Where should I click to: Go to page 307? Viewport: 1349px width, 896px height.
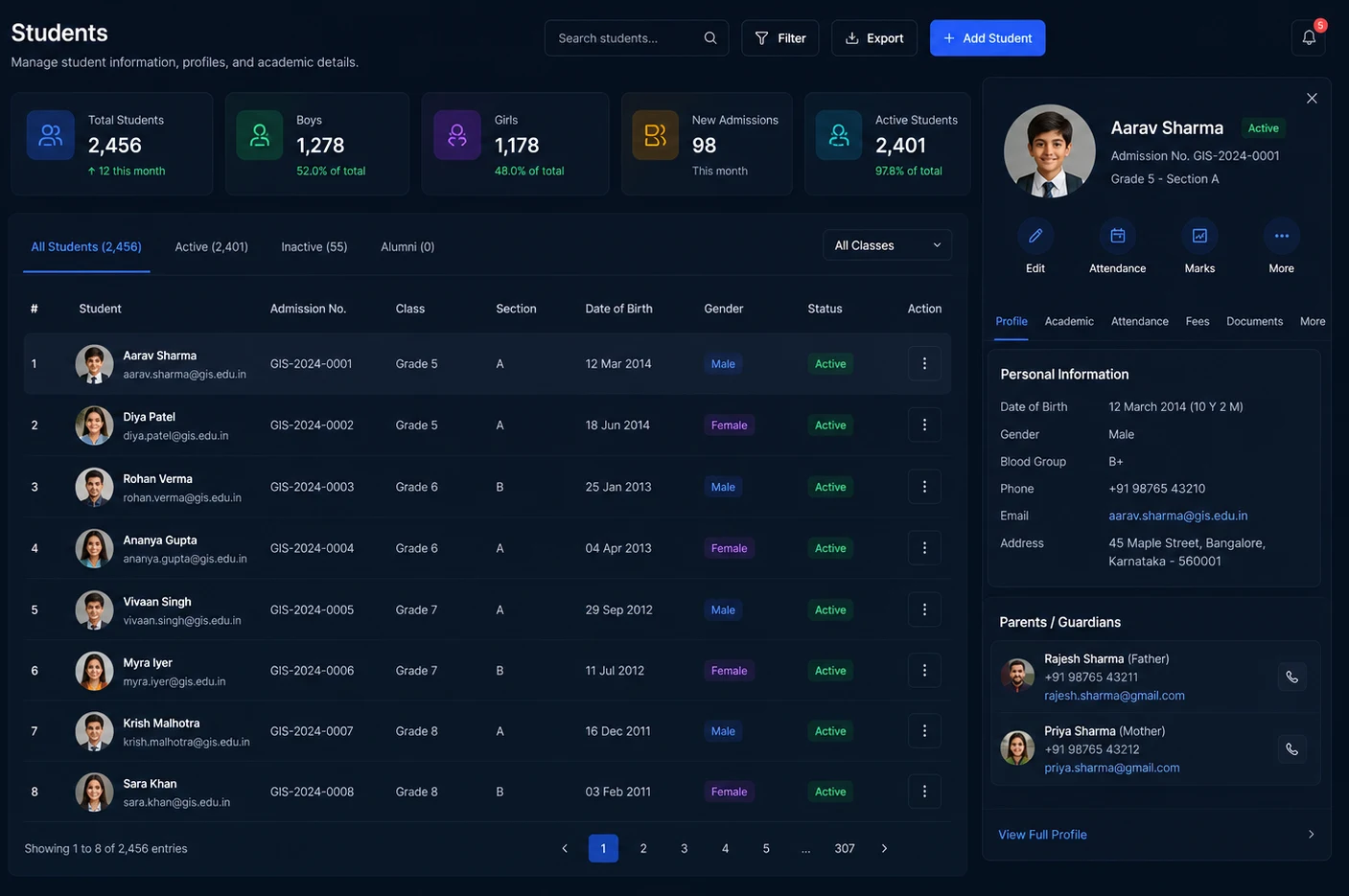pos(845,849)
